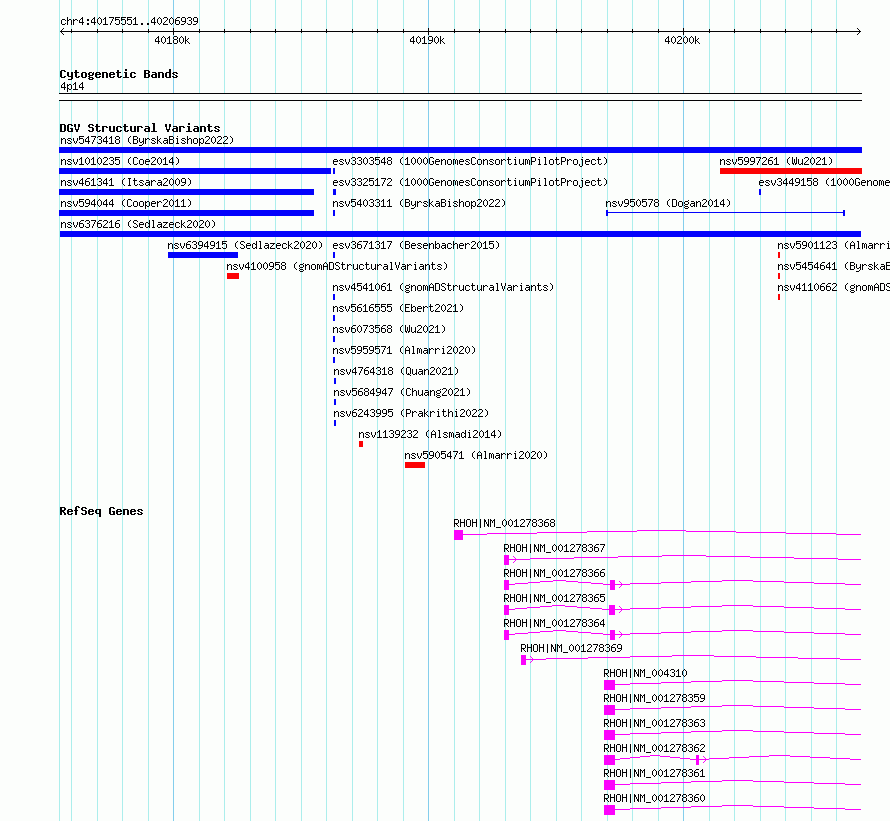Screen dimensions: 890x821
Task: Select nsv5901123 variant label
Action: pos(833,245)
